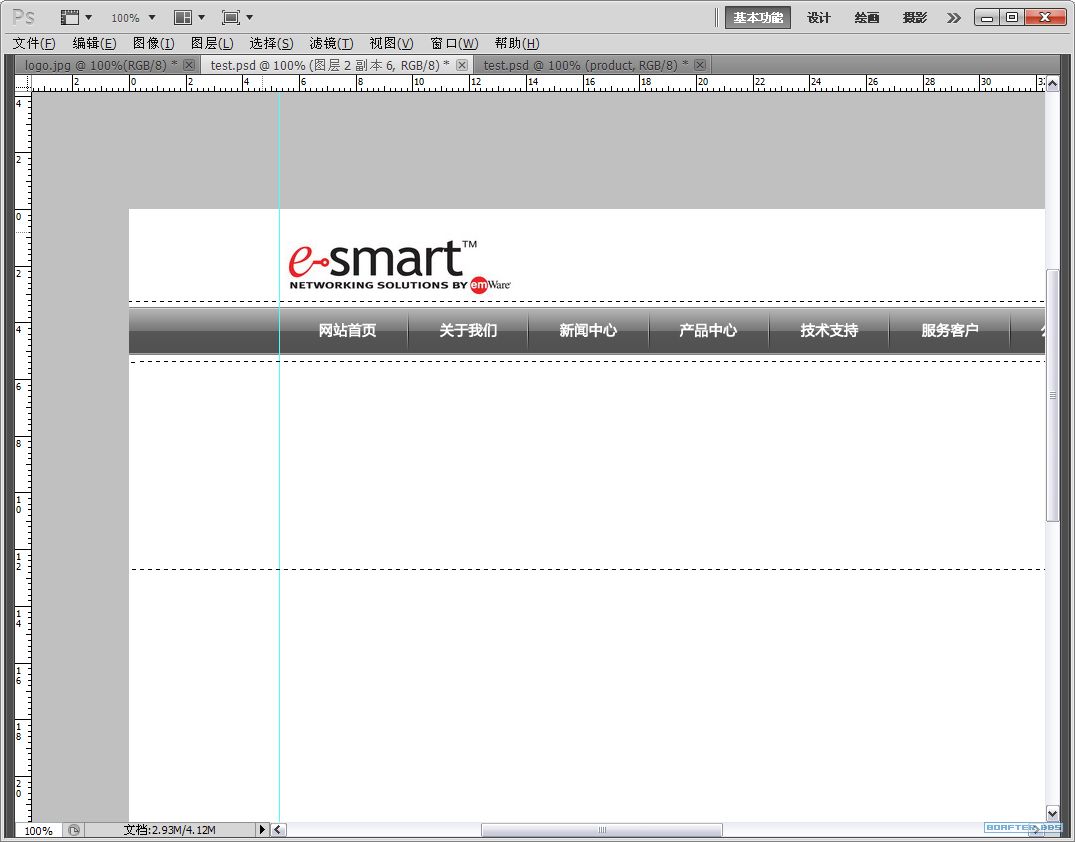The height and width of the screenshot is (842, 1075).
Task: Show more workspaces with the double chevron
Action: [x=954, y=18]
